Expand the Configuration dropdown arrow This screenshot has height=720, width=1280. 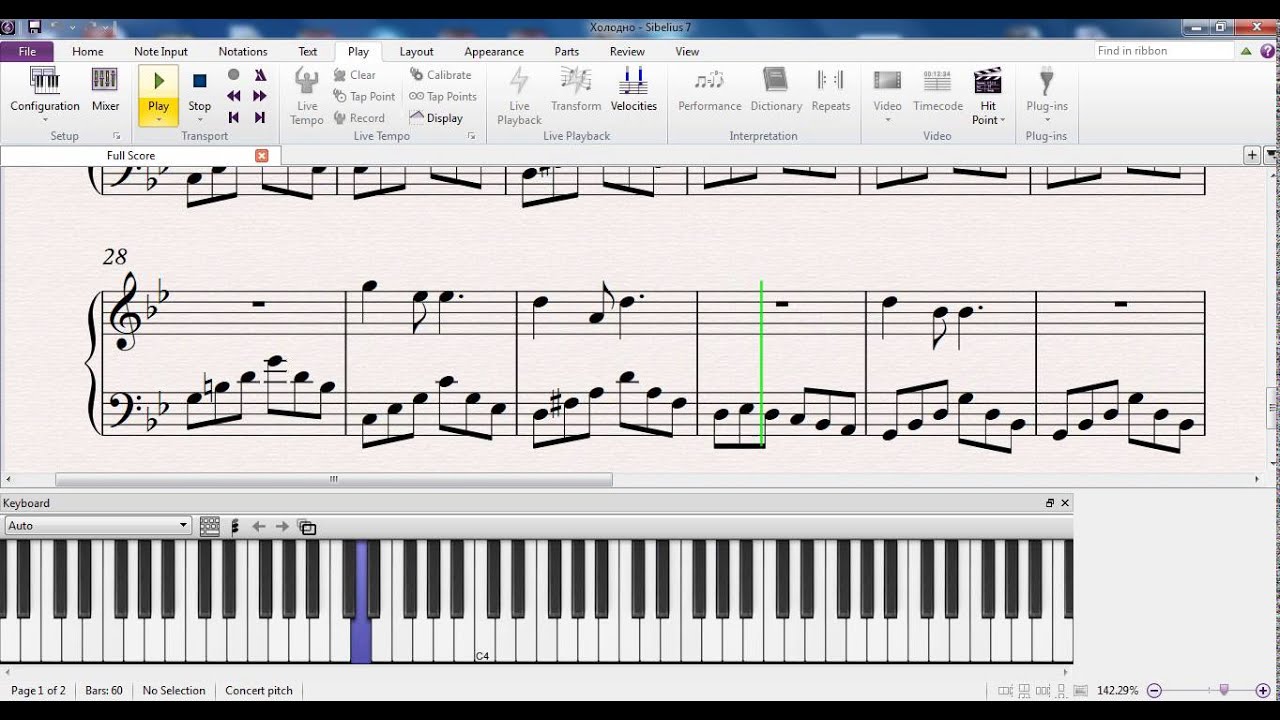[x=45, y=120]
